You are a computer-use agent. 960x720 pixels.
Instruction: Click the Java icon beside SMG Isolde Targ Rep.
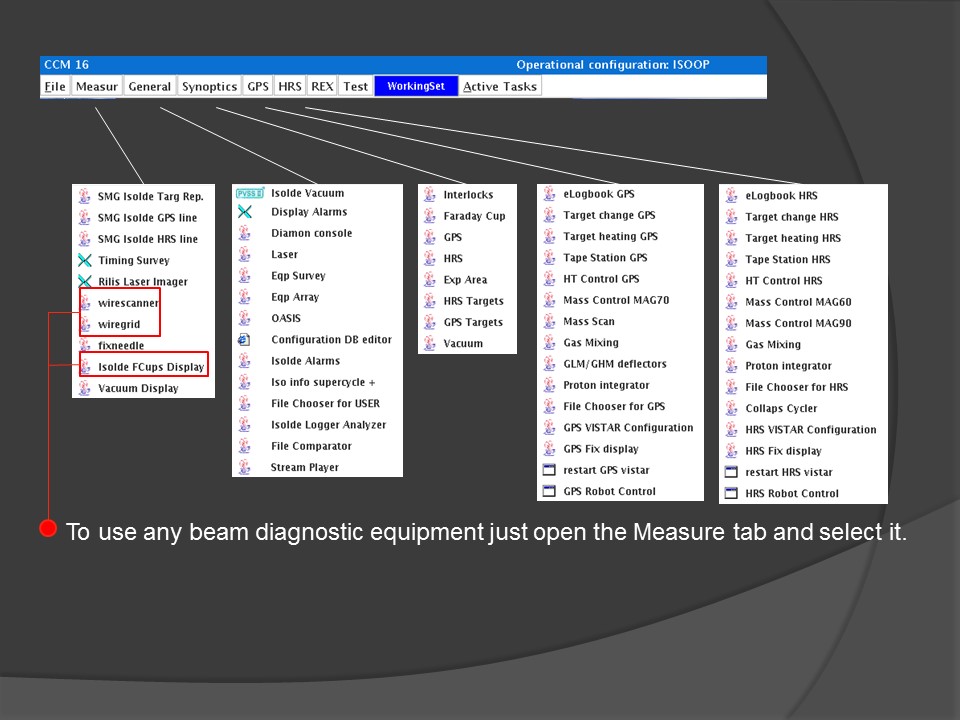click(x=84, y=196)
